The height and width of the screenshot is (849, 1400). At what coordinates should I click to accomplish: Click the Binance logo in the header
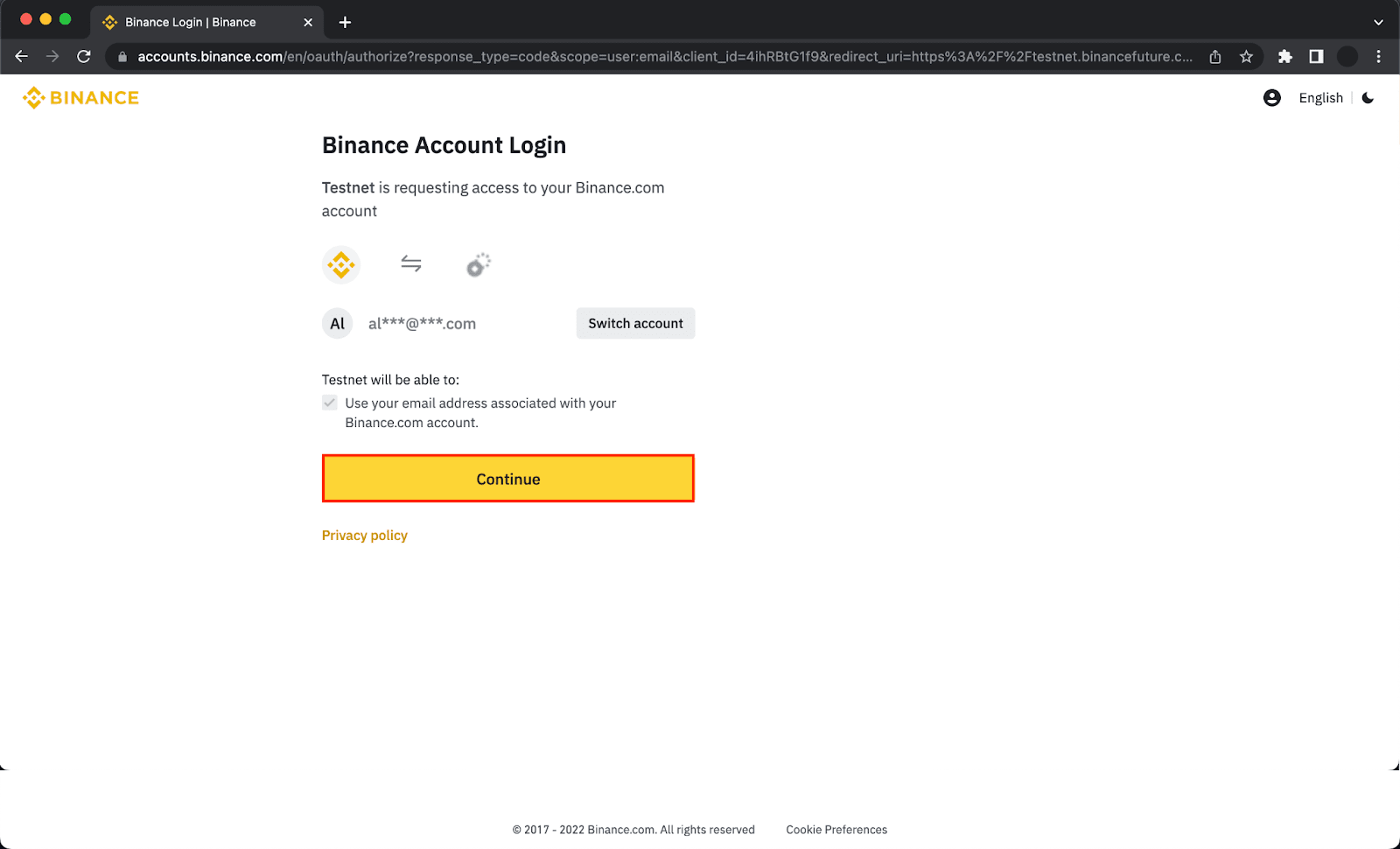[80, 98]
